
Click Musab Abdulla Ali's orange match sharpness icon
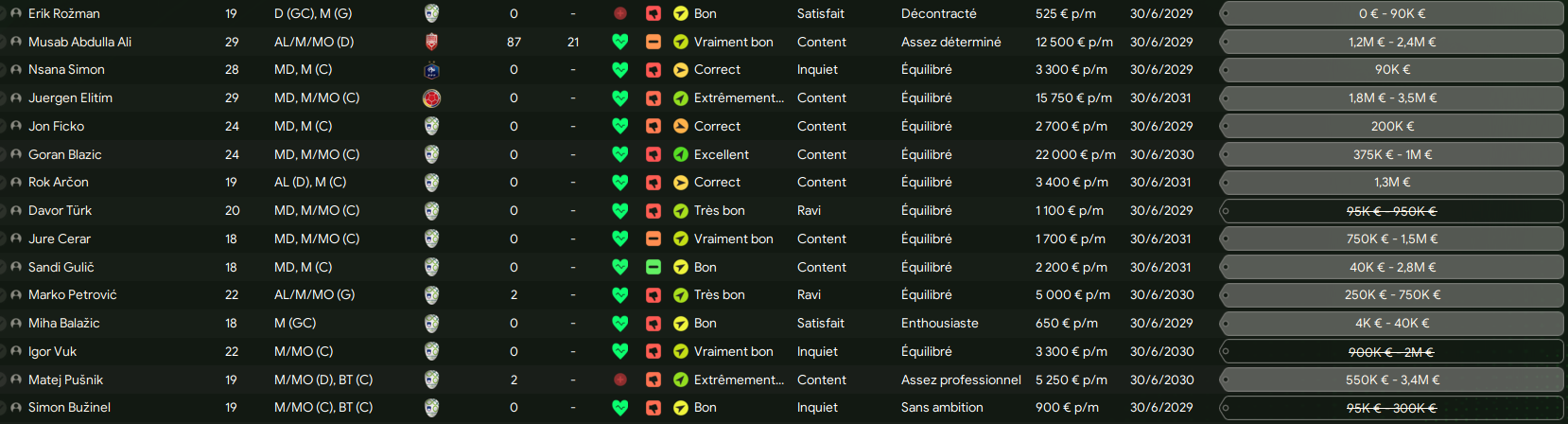[x=653, y=42]
